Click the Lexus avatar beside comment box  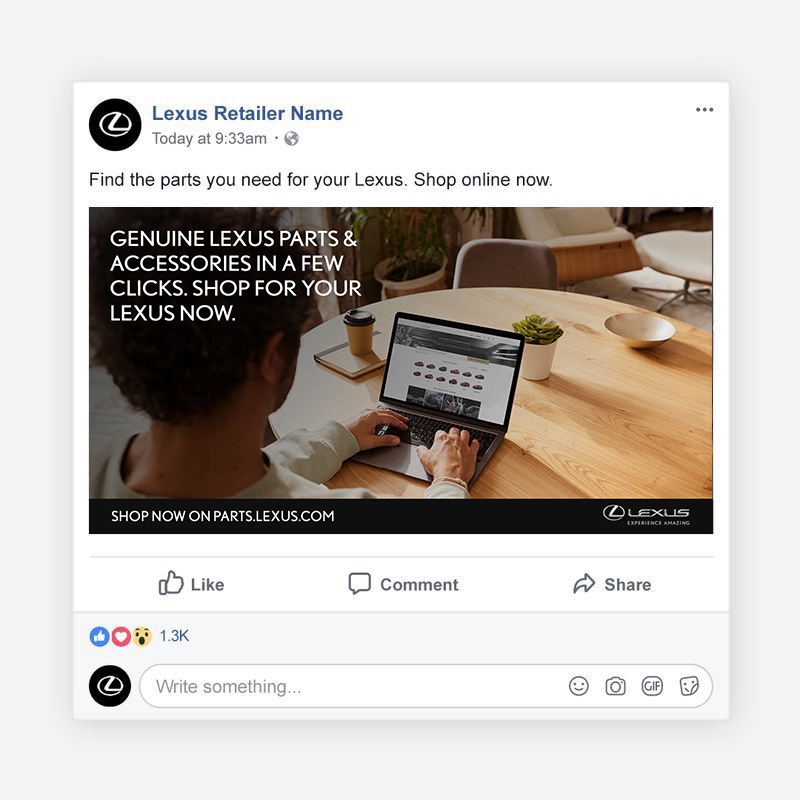click(x=110, y=686)
